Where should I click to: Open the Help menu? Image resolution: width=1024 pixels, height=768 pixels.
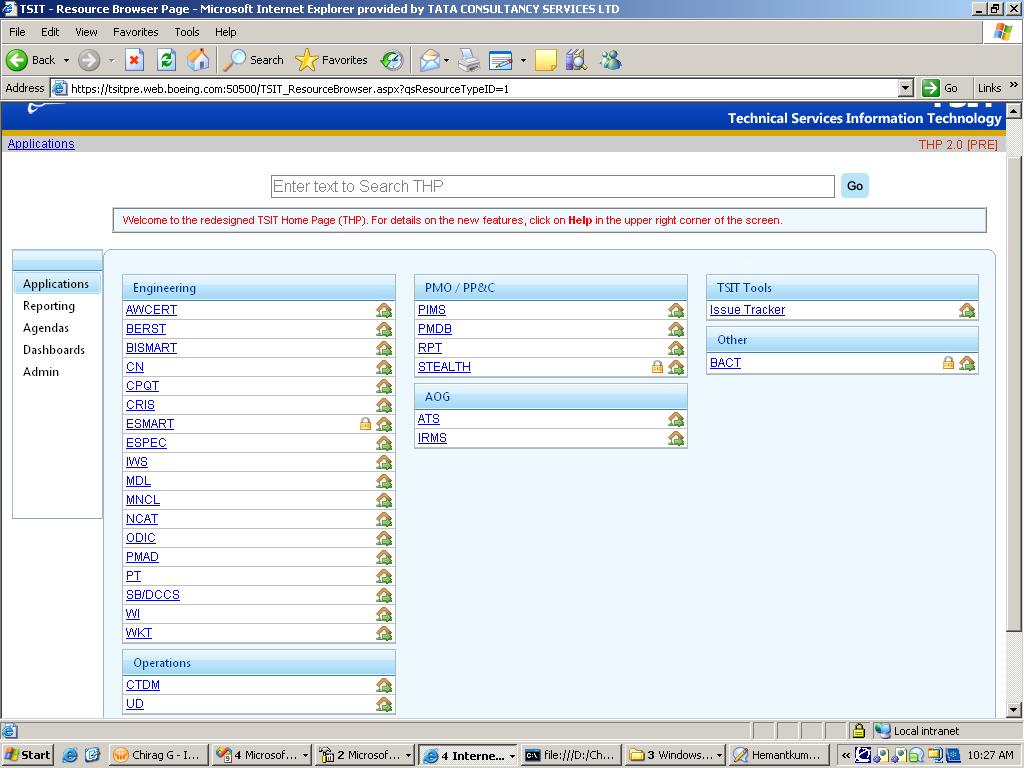point(225,32)
